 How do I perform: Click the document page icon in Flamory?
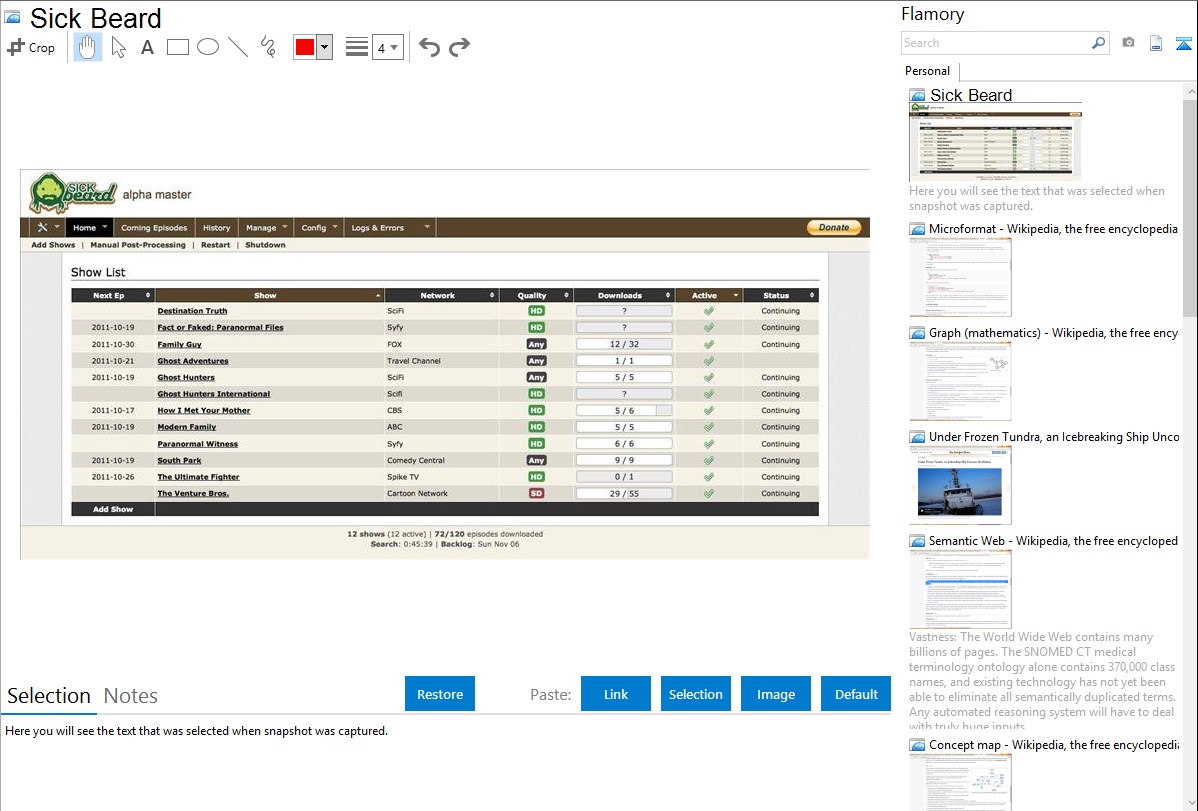click(x=1156, y=43)
